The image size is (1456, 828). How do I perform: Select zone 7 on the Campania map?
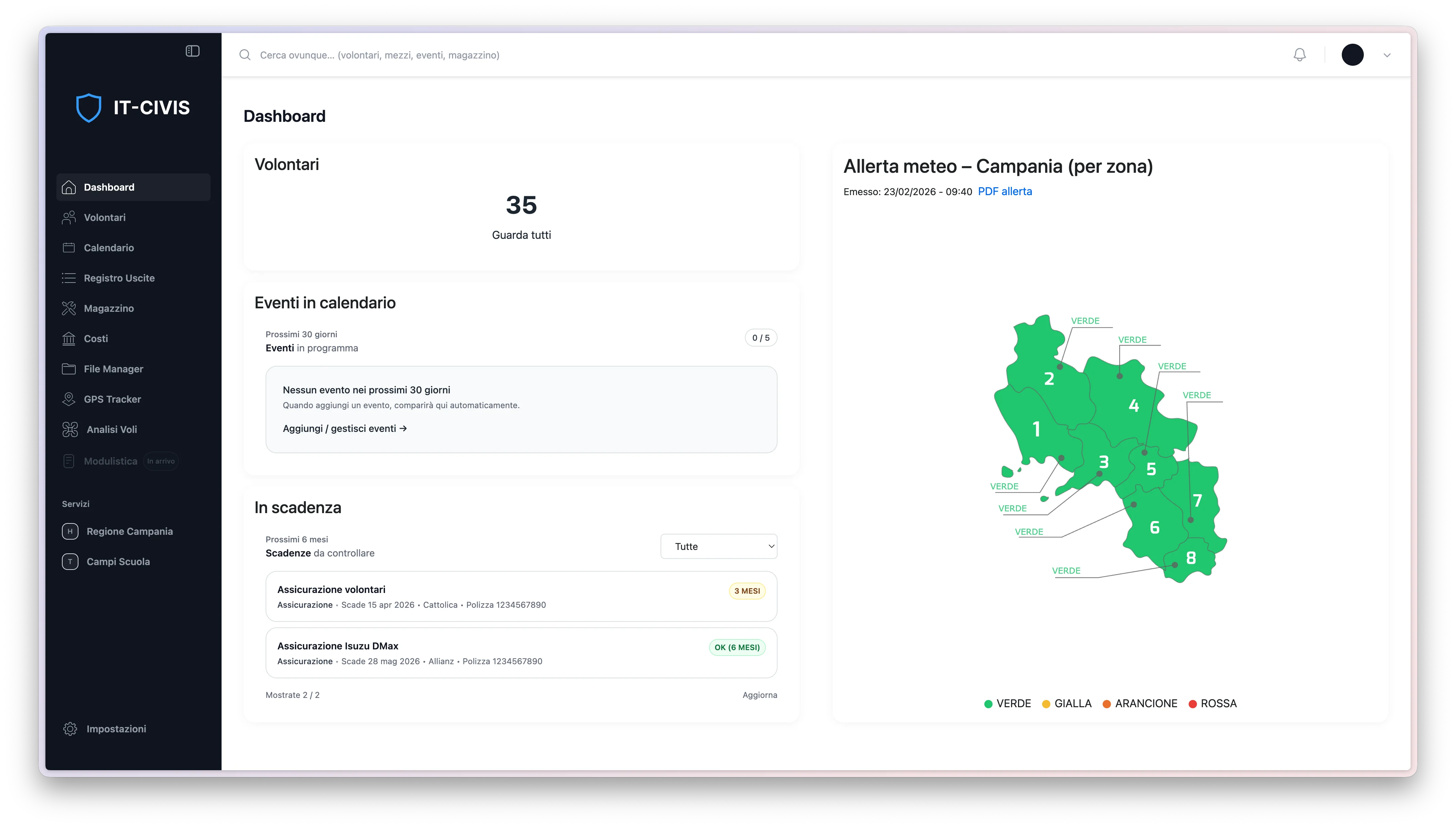pos(1197,500)
